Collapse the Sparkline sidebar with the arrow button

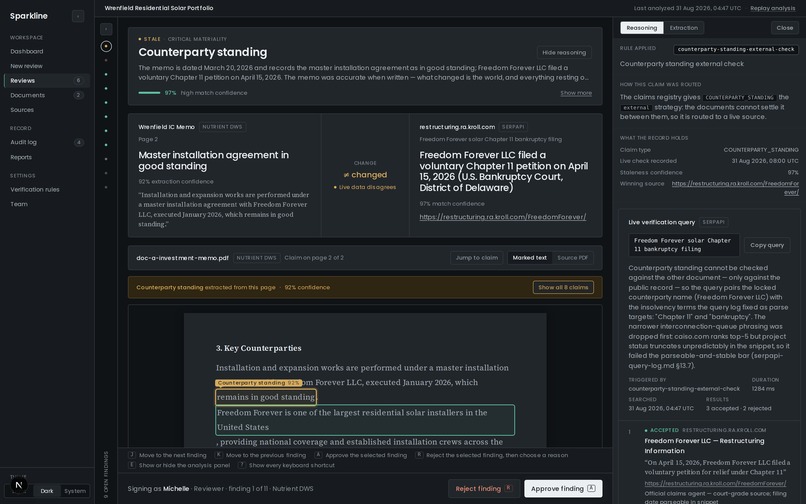tap(78, 16)
